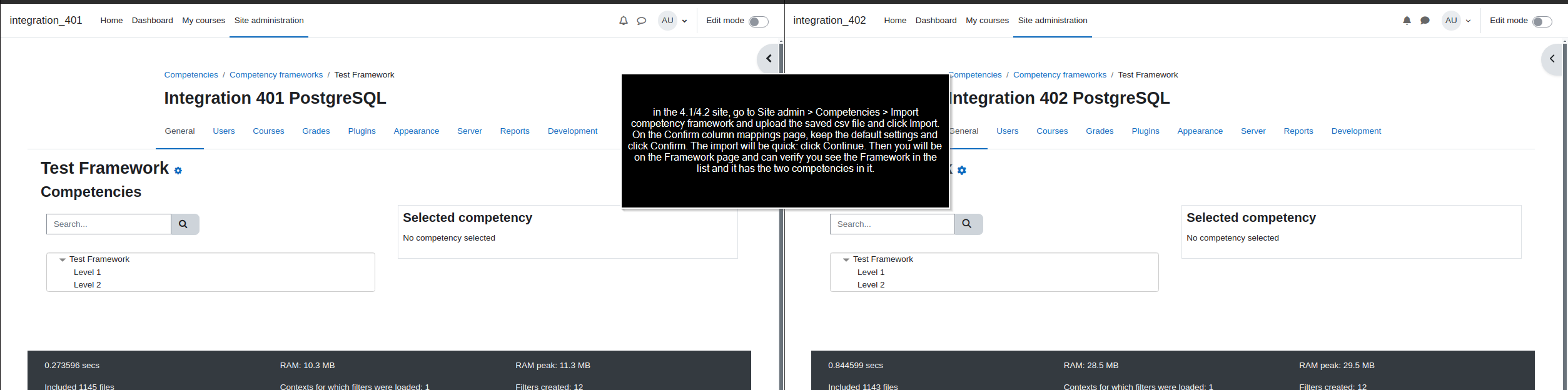Open notifications bell in integration_402 window
Screen dimensions: 1568x390
tap(1407, 21)
